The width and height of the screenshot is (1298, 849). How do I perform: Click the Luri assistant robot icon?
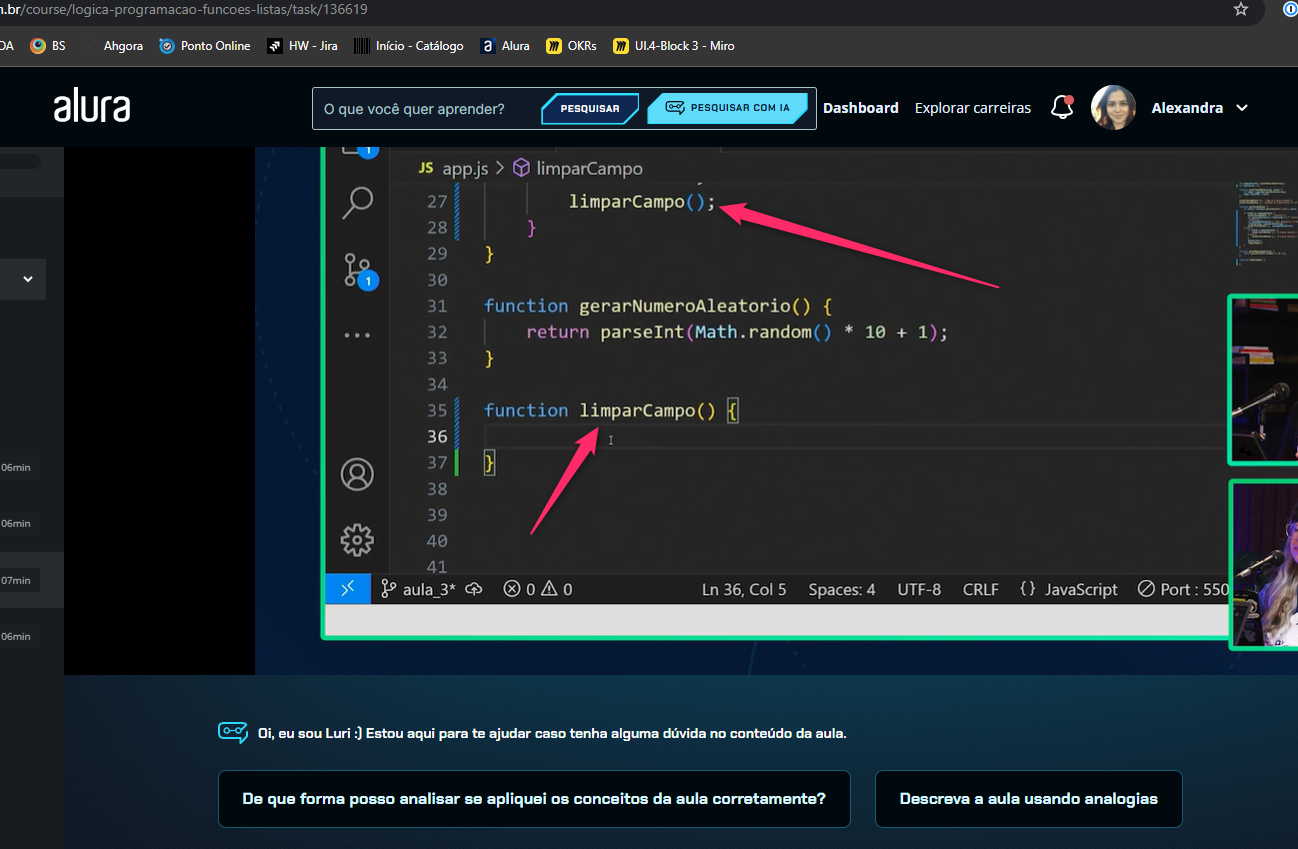pyautogui.click(x=233, y=733)
